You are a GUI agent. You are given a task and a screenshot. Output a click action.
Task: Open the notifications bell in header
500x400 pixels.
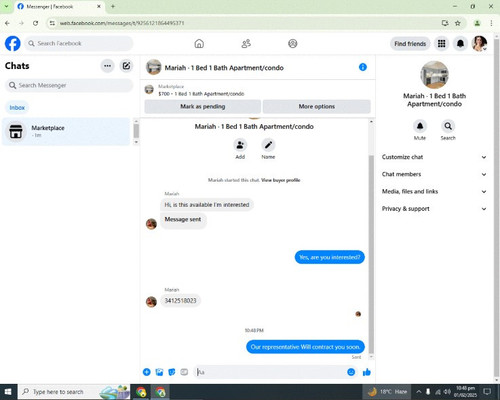(x=460, y=44)
